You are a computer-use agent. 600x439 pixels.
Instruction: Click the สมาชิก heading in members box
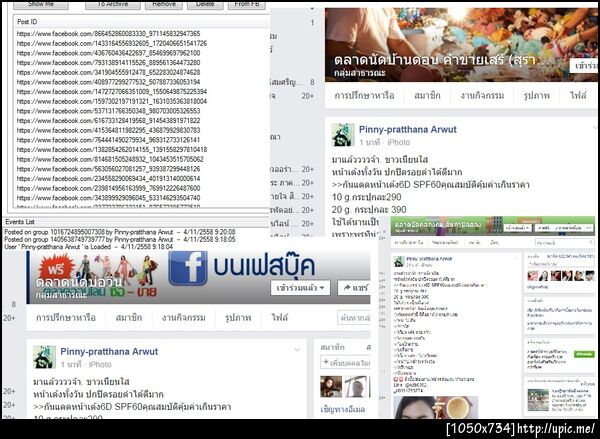(333, 347)
